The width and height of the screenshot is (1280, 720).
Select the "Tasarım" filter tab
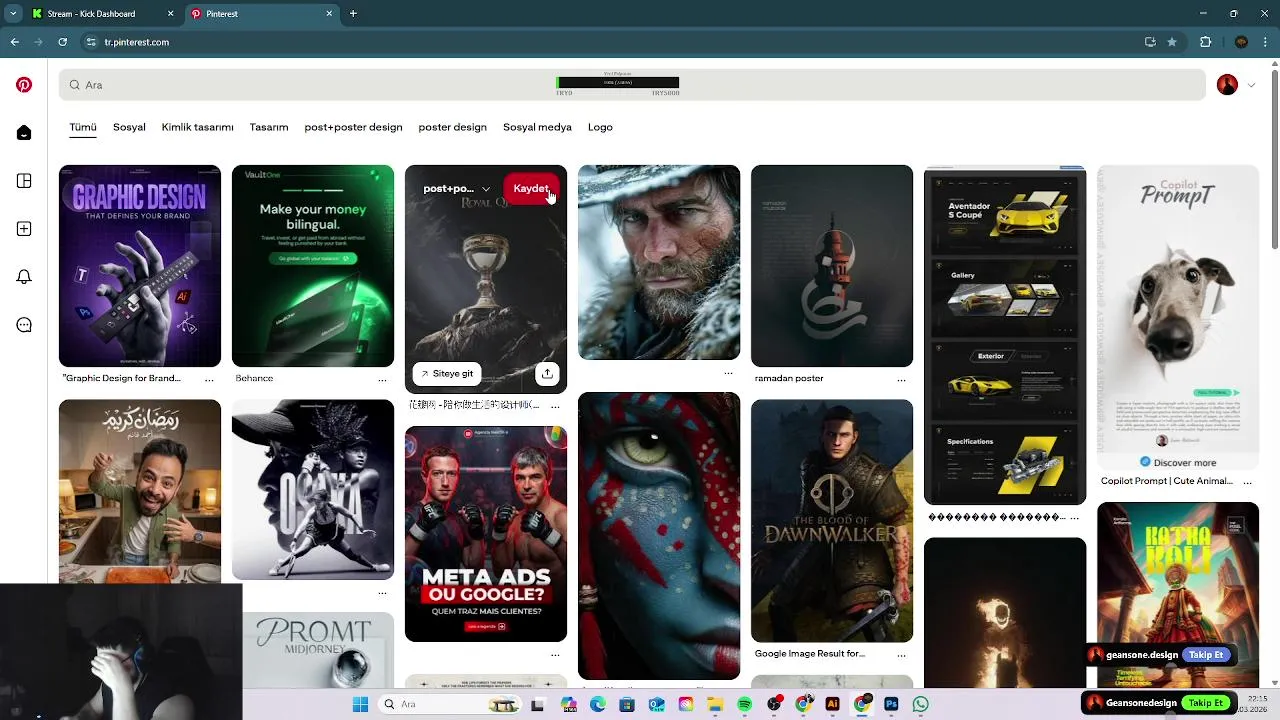coord(269,127)
